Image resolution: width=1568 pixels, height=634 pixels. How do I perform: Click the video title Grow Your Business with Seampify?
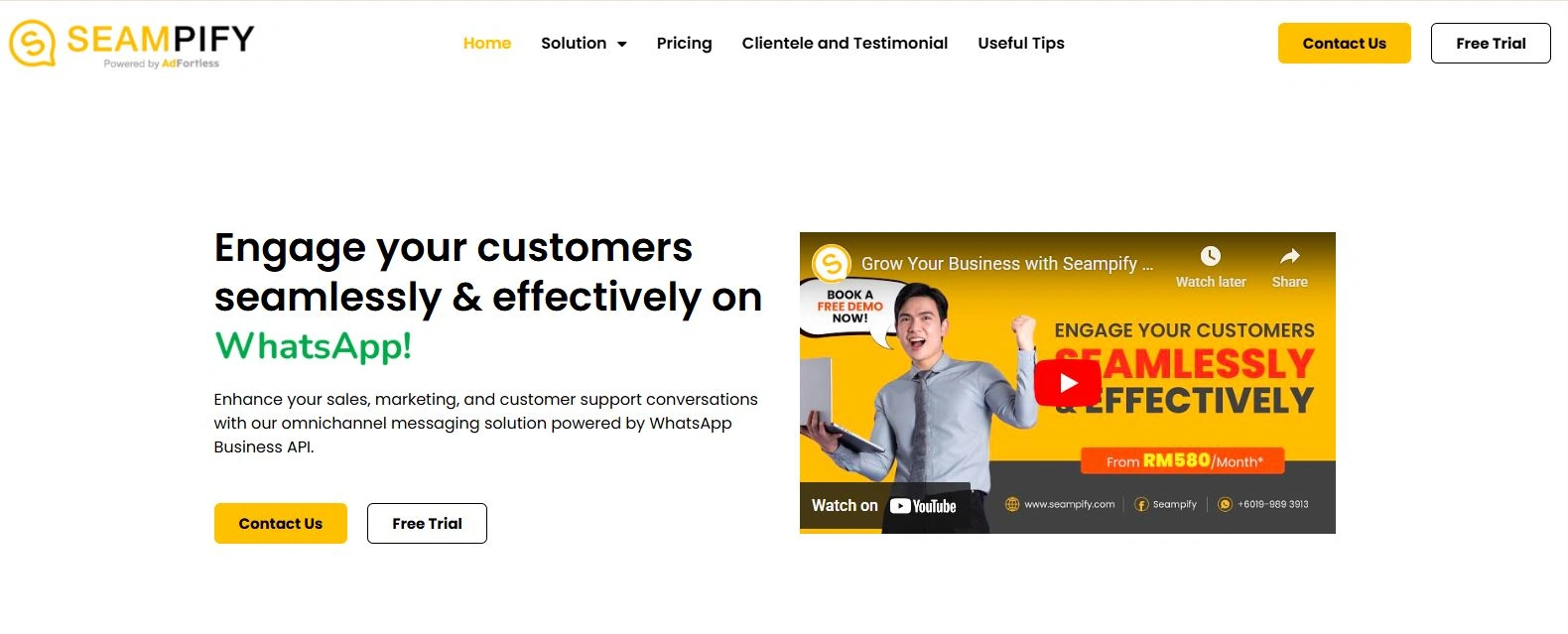click(1007, 264)
